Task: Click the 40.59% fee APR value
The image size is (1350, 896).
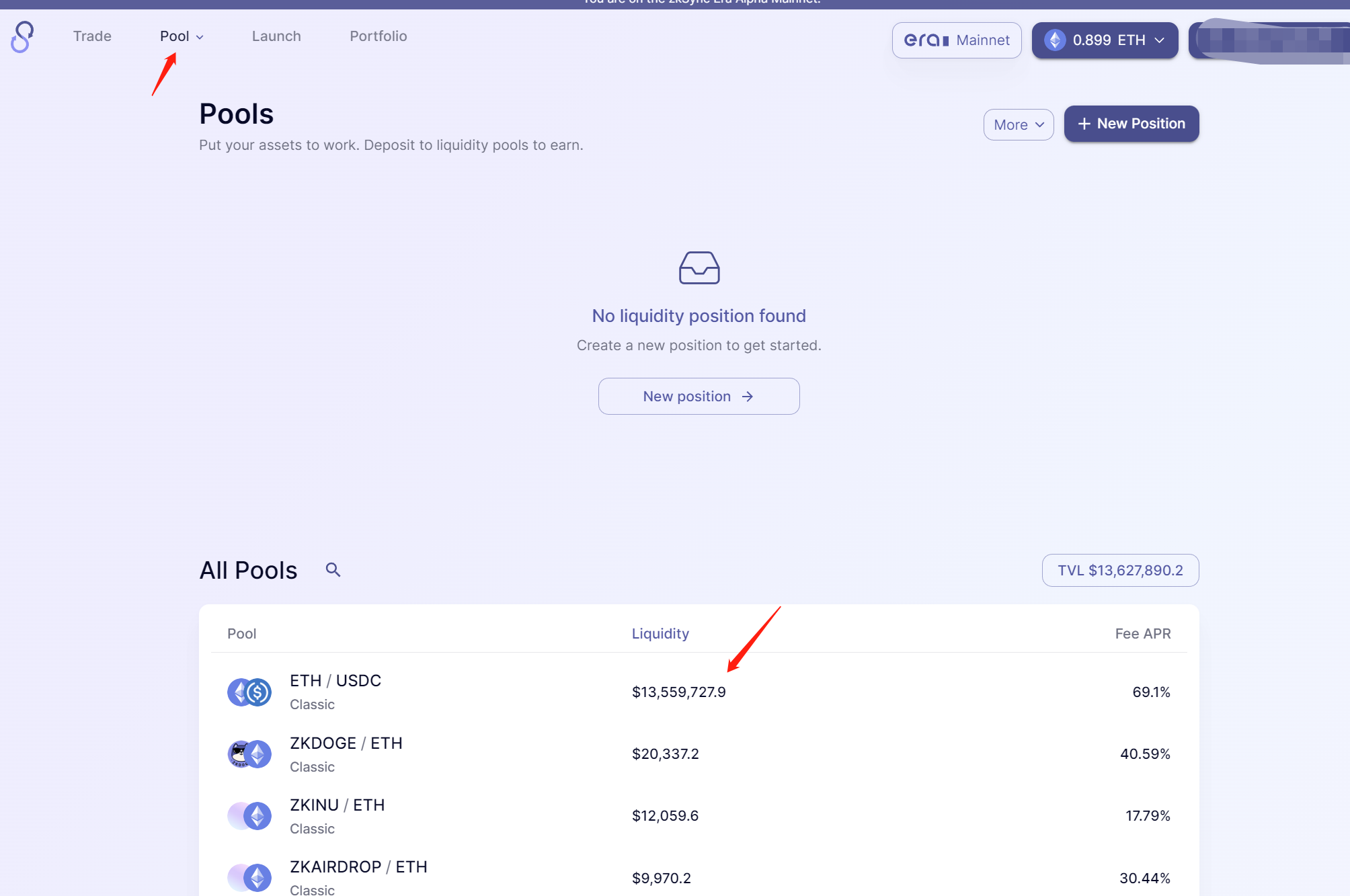Action: 1146,754
